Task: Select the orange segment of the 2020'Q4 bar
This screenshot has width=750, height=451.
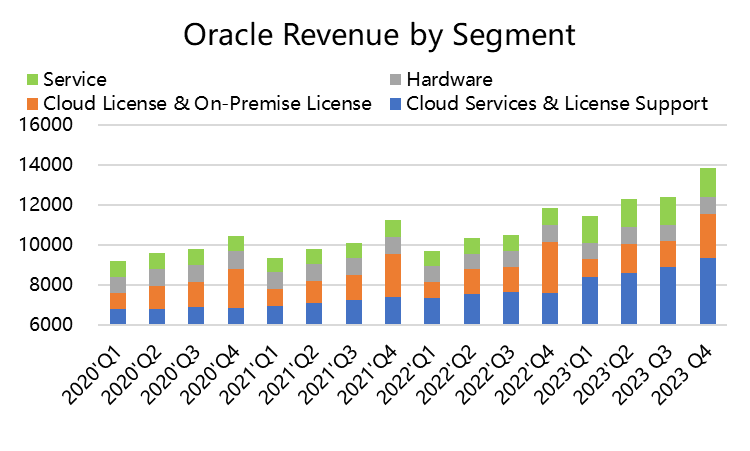Action: (236, 288)
